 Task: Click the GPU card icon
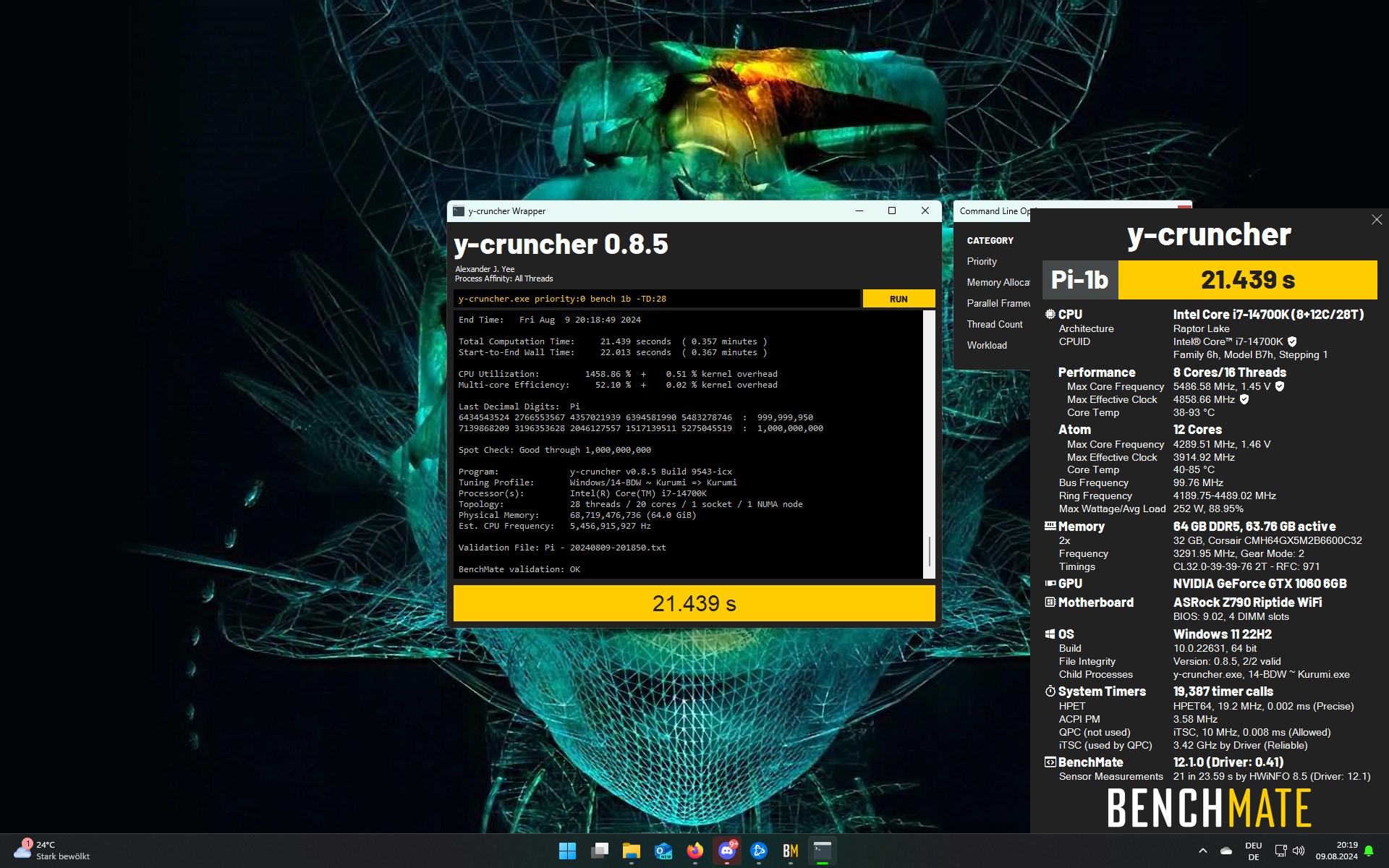[x=1050, y=583]
